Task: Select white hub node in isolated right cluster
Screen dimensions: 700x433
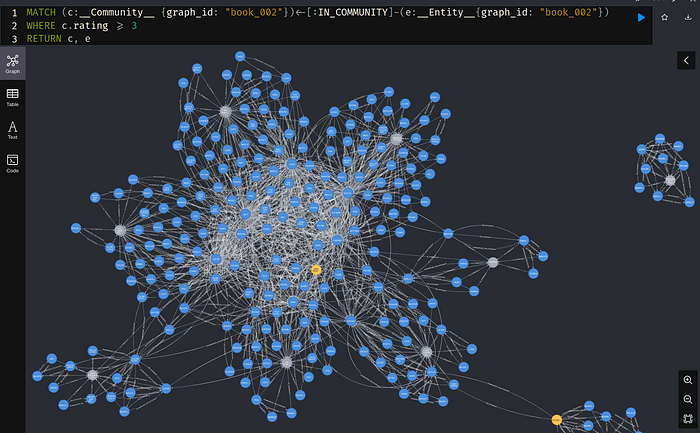Action: click(670, 180)
